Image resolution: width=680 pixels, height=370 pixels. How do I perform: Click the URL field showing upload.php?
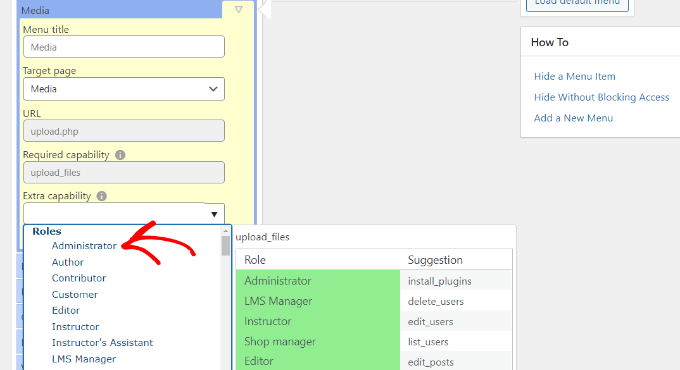click(x=124, y=131)
